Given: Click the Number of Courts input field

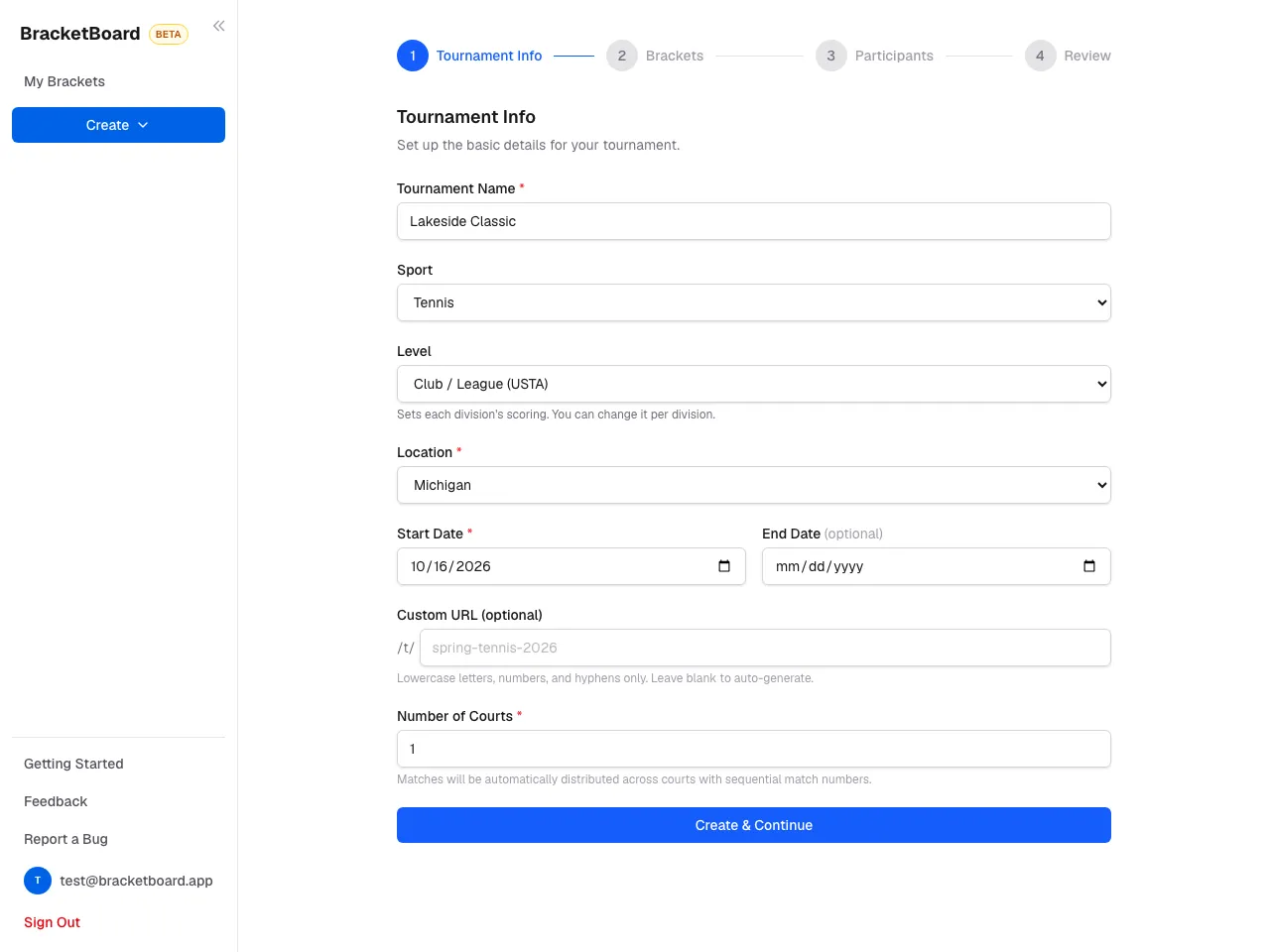Looking at the screenshot, I should click(754, 749).
